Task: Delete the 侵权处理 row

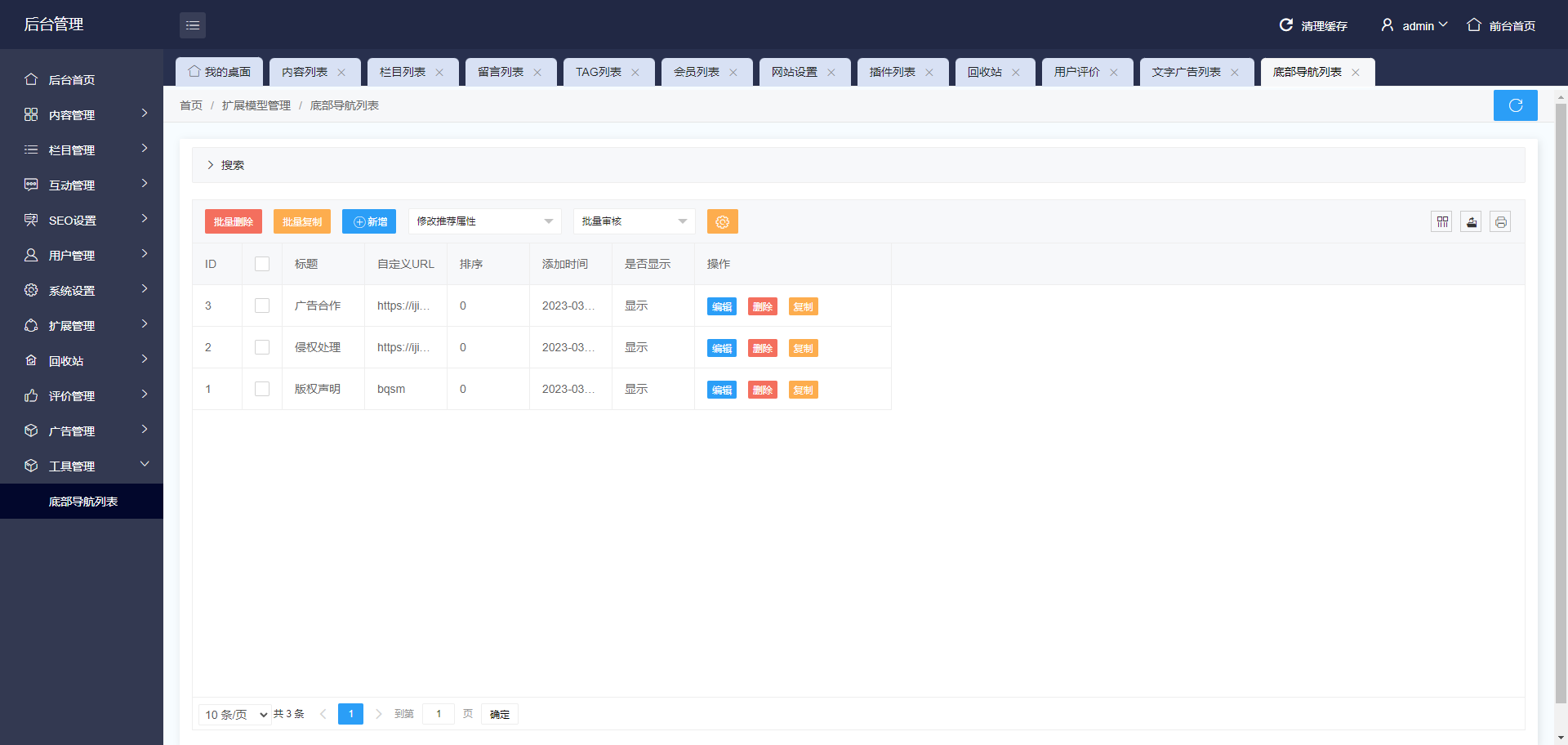Action: (763, 348)
